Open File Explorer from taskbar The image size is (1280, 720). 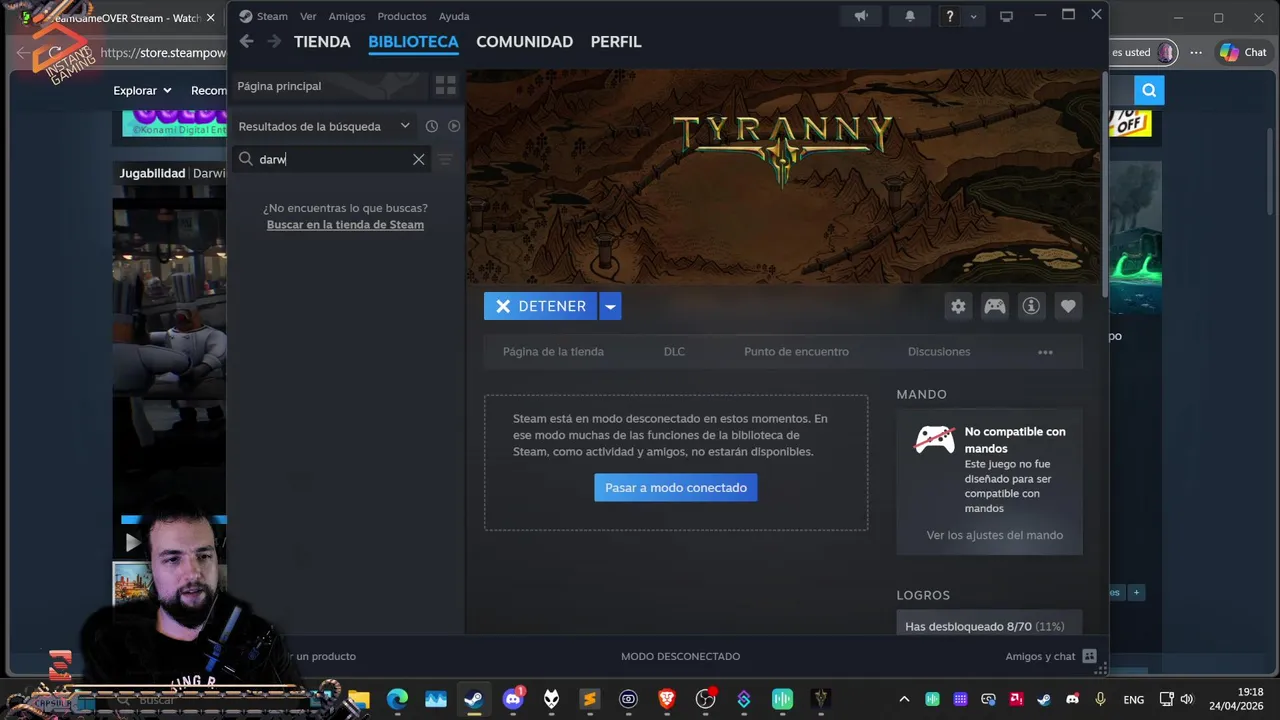click(x=359, y=699)
